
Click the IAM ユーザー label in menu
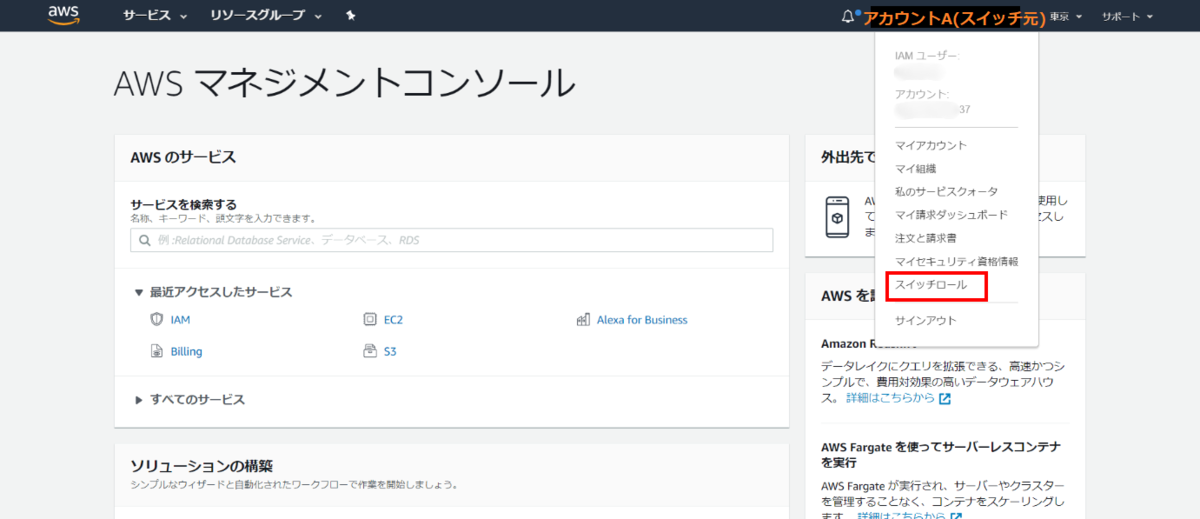pyautogui.click(x=926, y=56)
